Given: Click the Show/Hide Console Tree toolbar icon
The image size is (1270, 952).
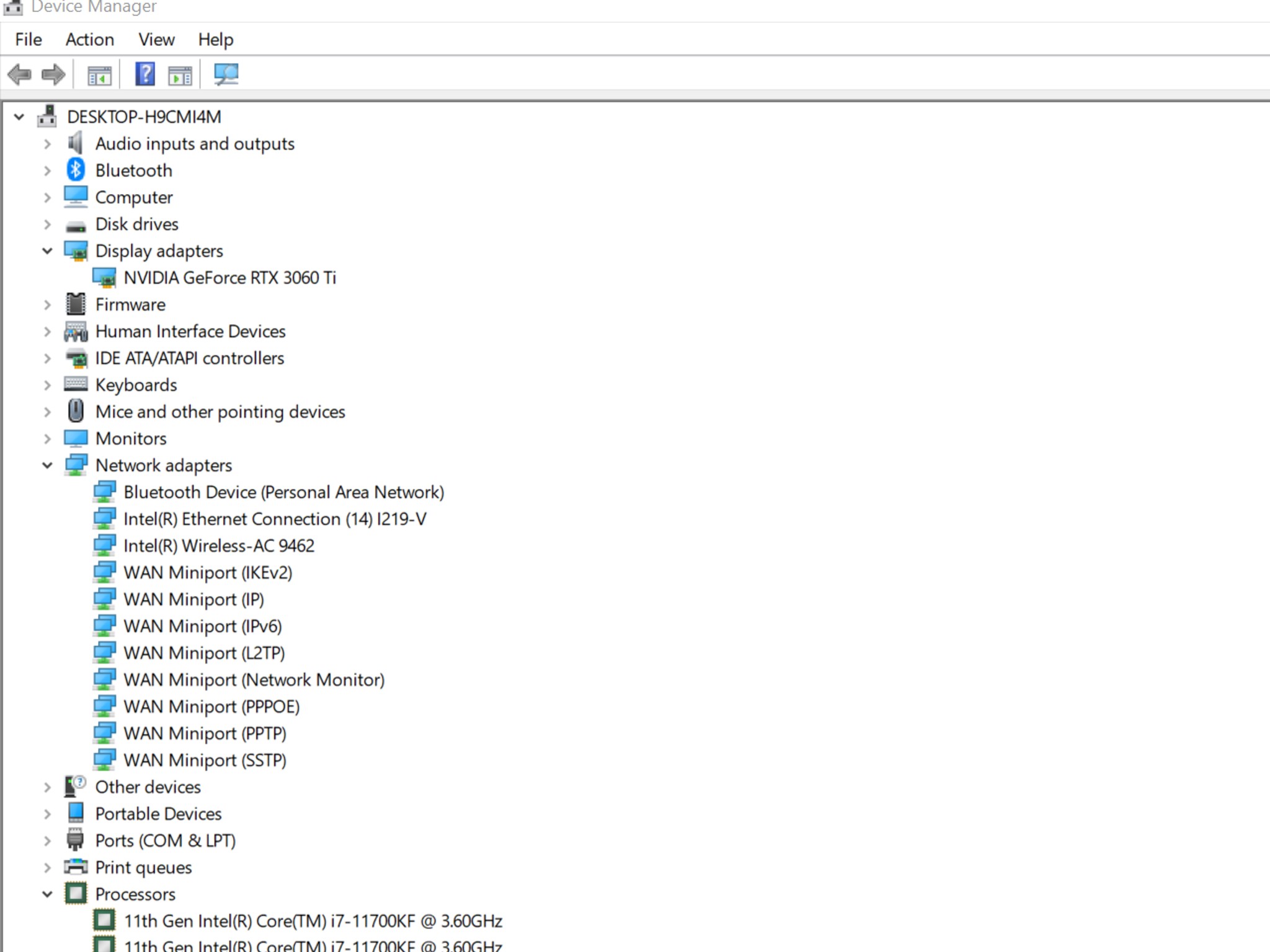Looking at the screenshot, I should click(99, 75).
